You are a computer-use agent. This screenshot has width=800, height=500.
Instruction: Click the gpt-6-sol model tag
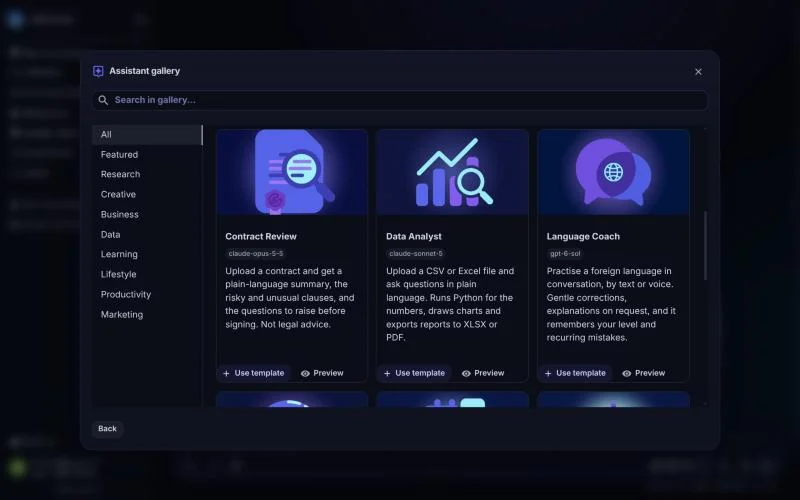(565, 254)
